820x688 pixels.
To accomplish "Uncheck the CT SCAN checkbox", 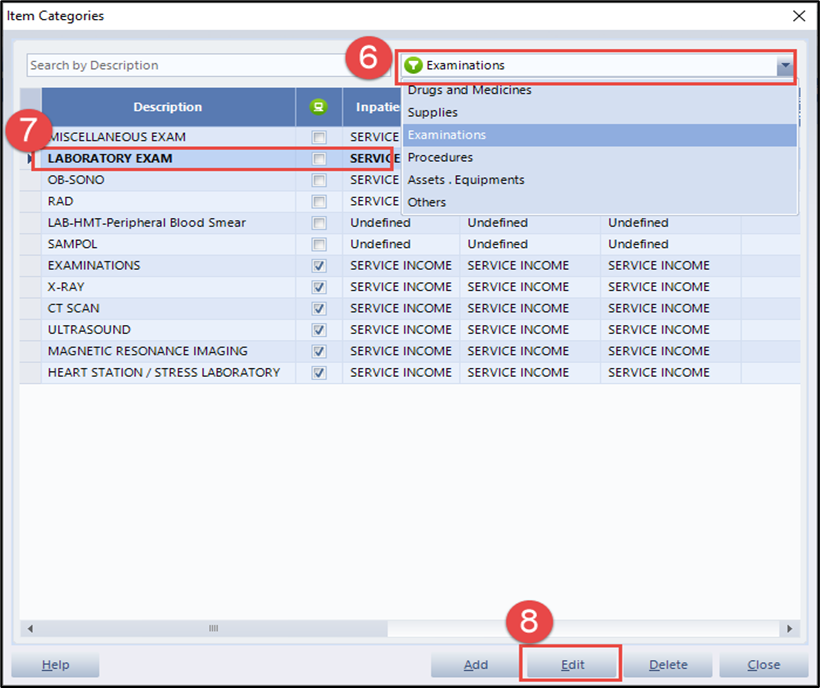I will 319,309.
